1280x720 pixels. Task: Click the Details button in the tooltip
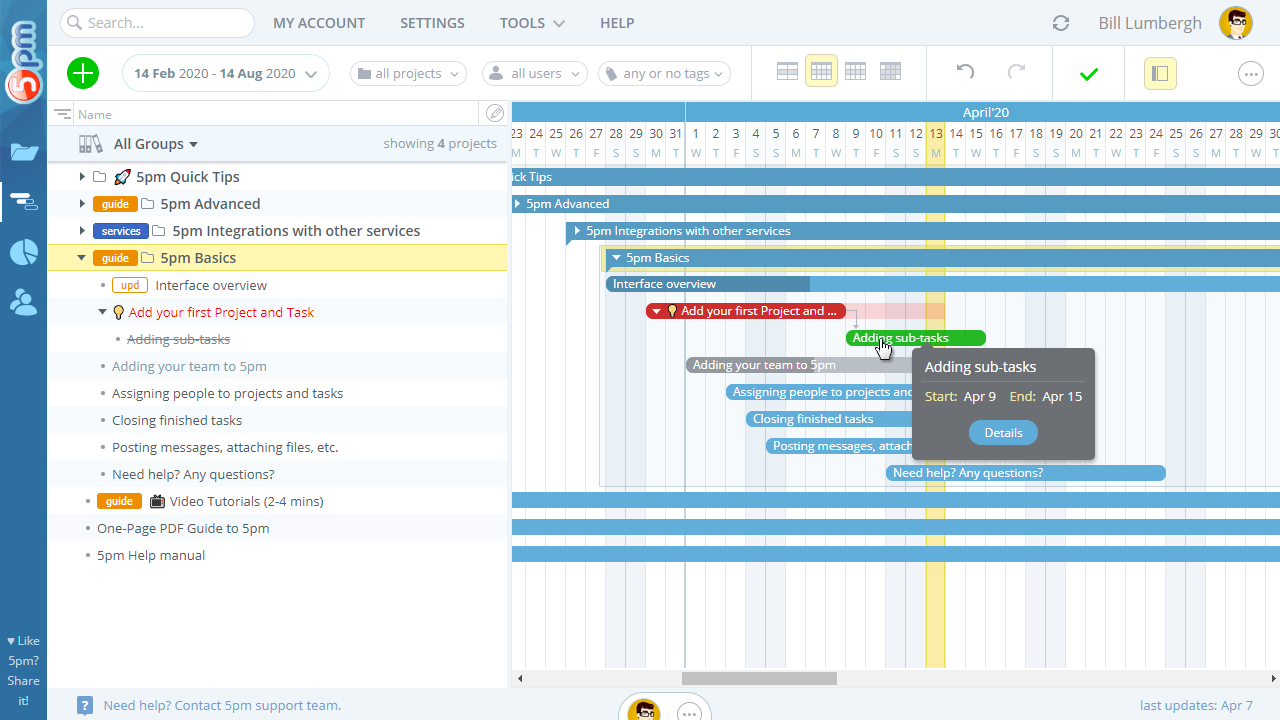pyautogui.click(x=1003, y=432)
